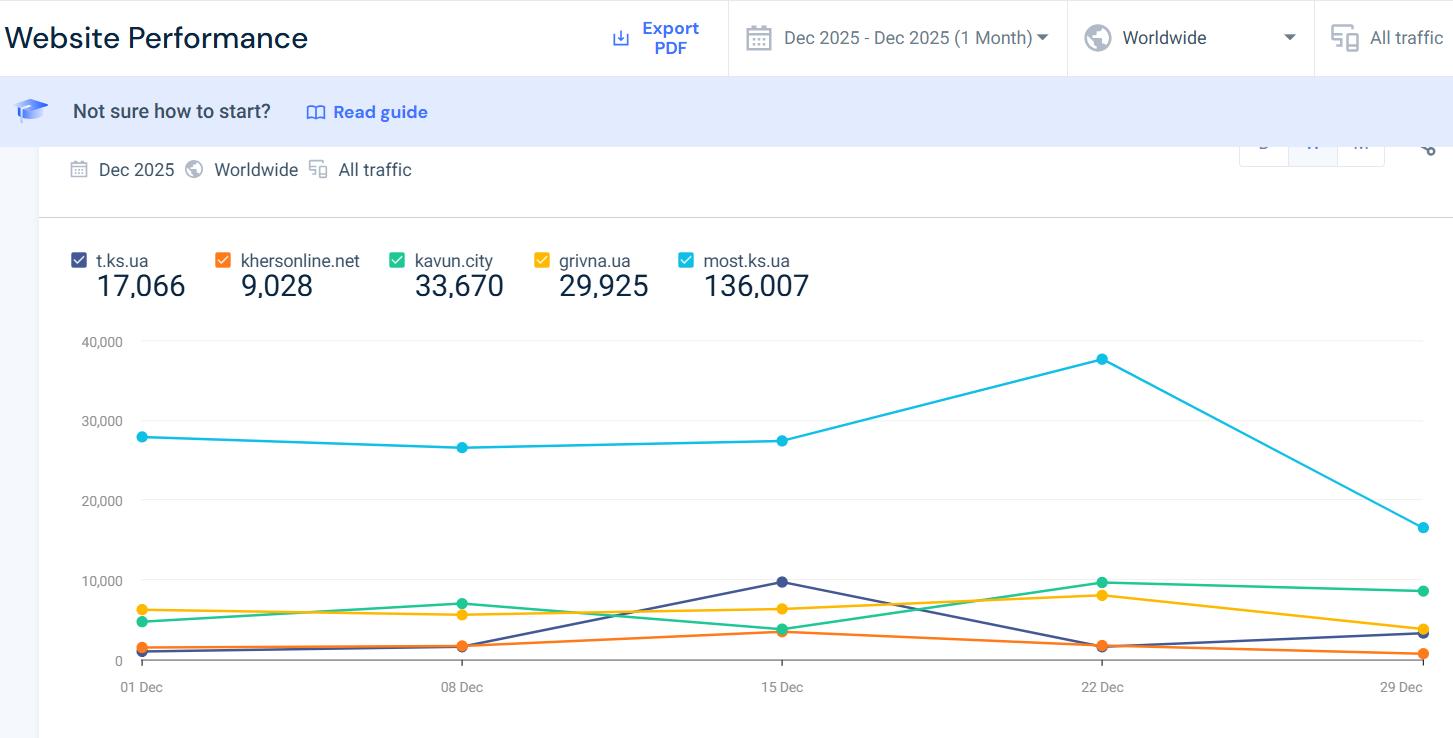Click the globe icon beside Worldwide
Image resolution: width=1453 pixels, height=738 pixels.
[1098, 38]
